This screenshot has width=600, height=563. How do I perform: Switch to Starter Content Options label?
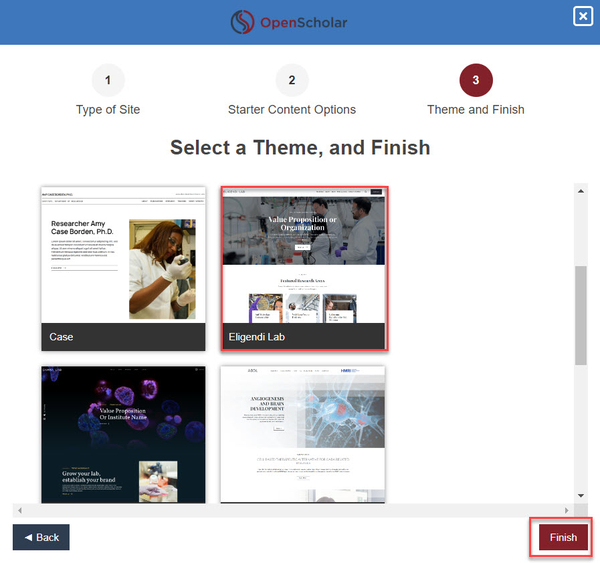pos(292,109)
